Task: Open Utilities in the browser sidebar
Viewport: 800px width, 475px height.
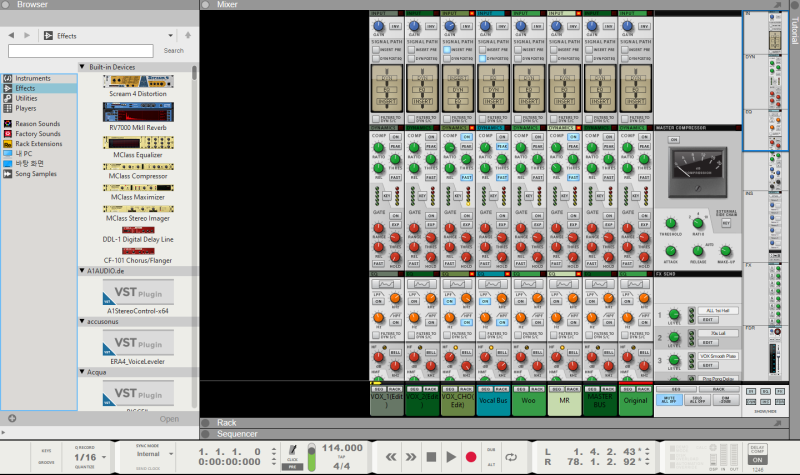Action: pyautogui.click(x=26, y=98)
